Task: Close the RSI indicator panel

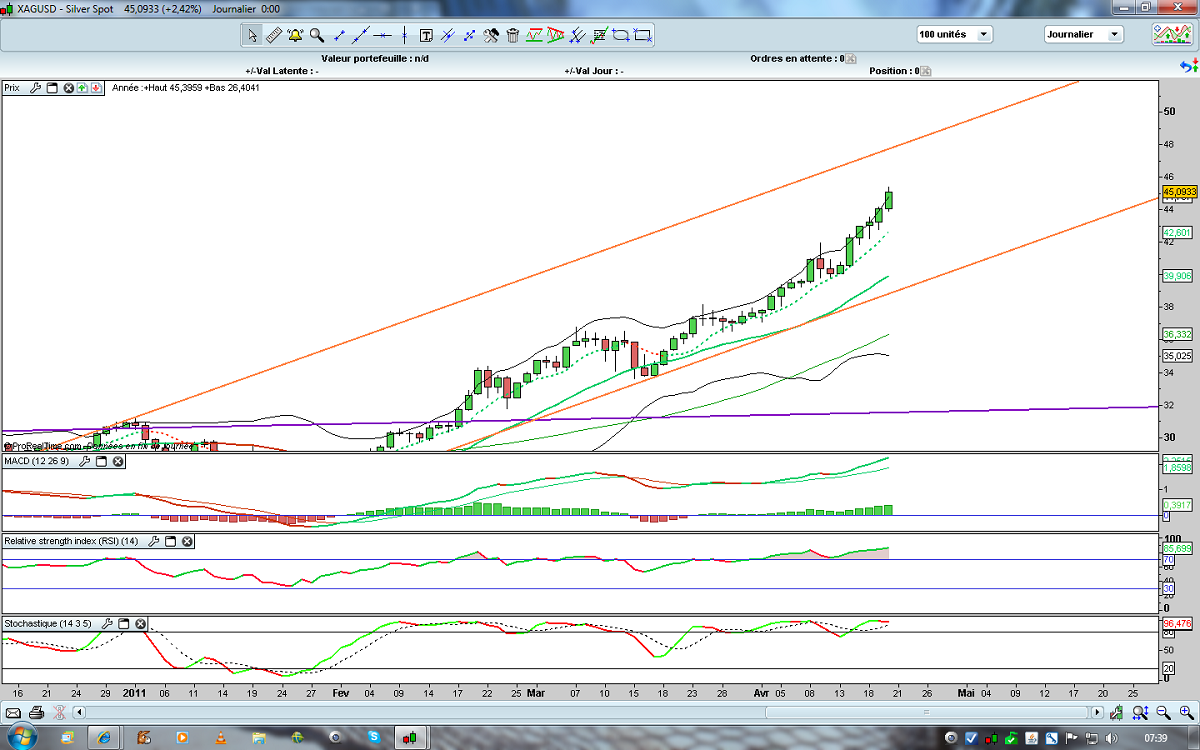Action: (187, 541)
